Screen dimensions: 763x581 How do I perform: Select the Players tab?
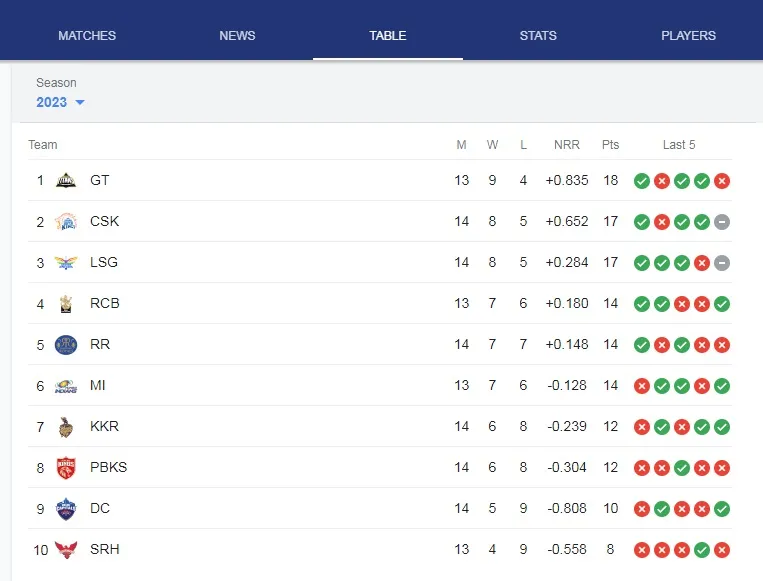[688, 36]
